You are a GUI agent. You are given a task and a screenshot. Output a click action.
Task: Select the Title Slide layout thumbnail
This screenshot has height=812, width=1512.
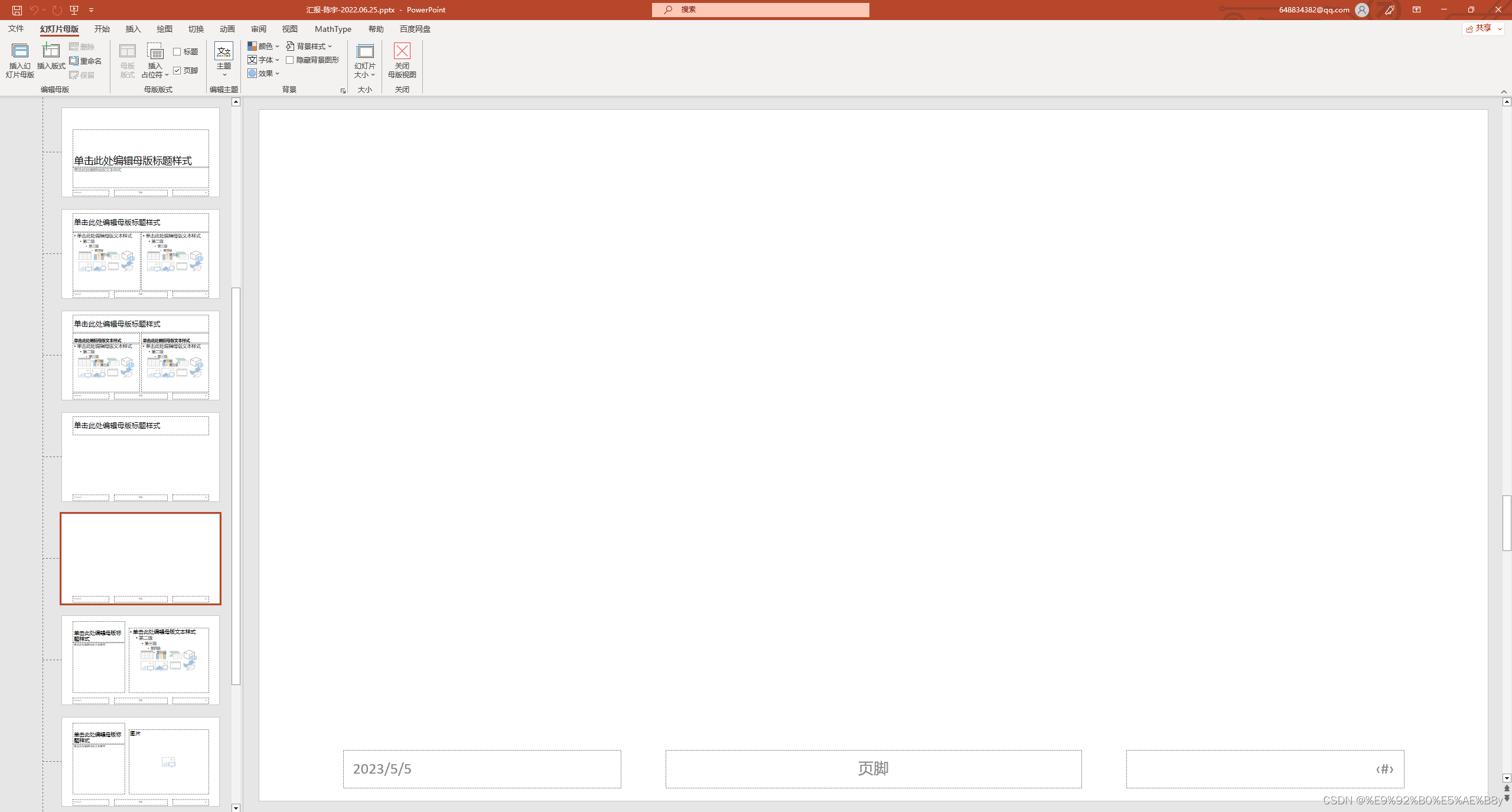pyautogui.click(x=141, y=152)
